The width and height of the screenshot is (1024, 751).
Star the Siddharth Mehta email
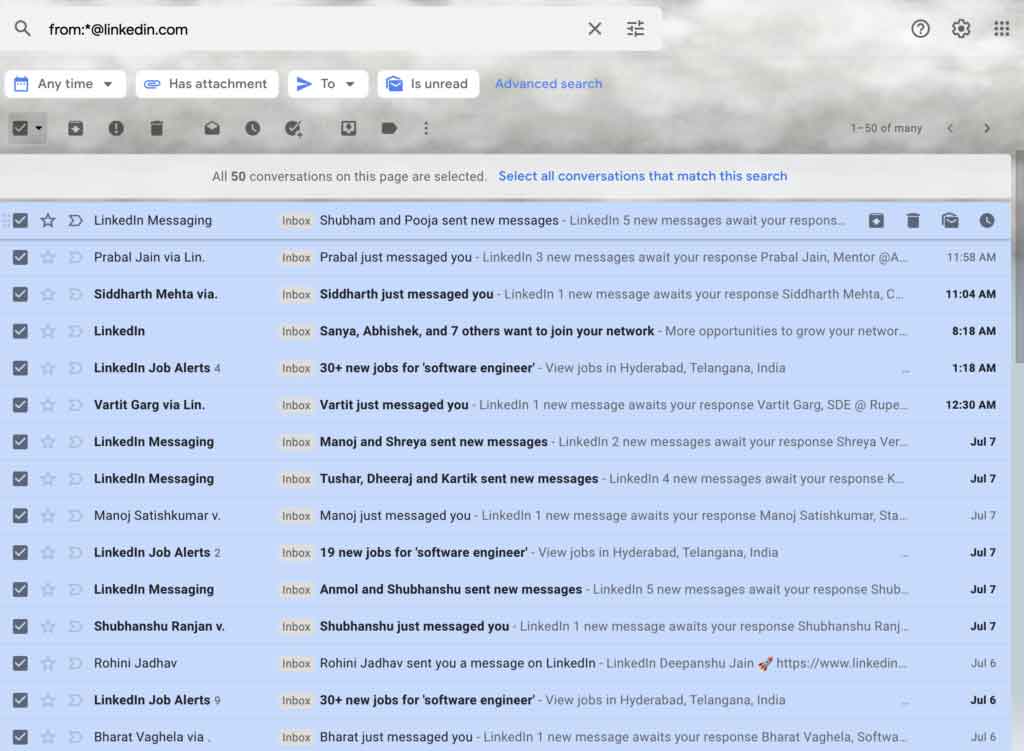coord(48,295)
